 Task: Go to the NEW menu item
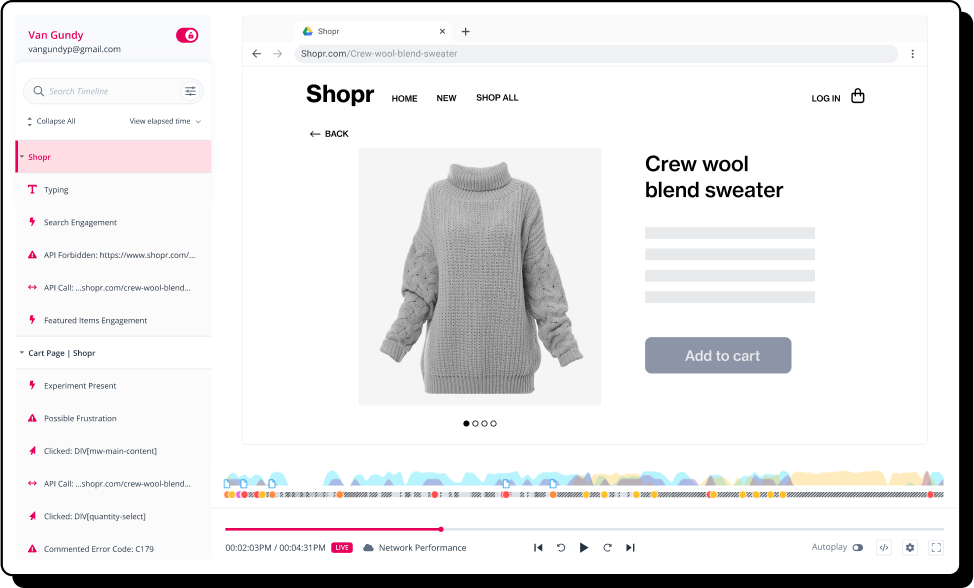[x=446, y=98]
